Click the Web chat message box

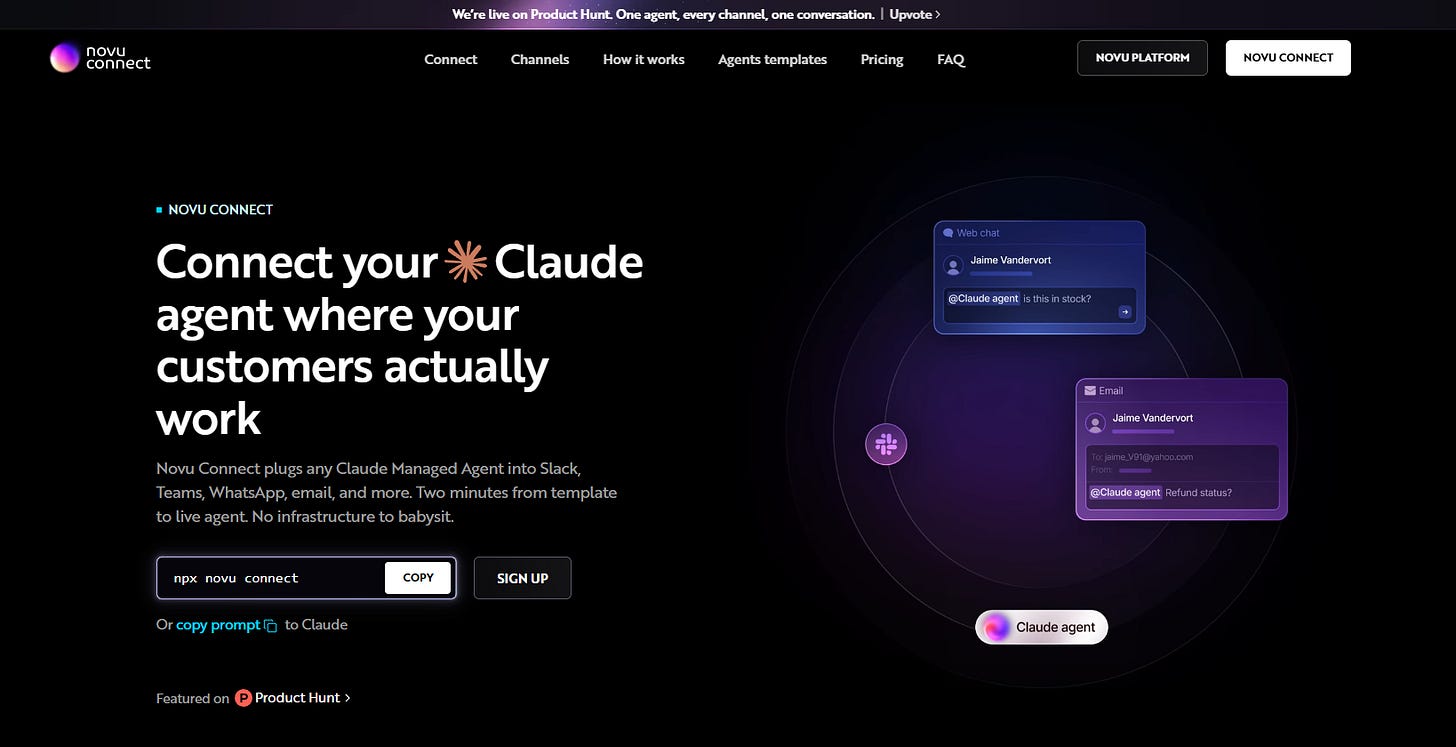[x=1040, y=305]
